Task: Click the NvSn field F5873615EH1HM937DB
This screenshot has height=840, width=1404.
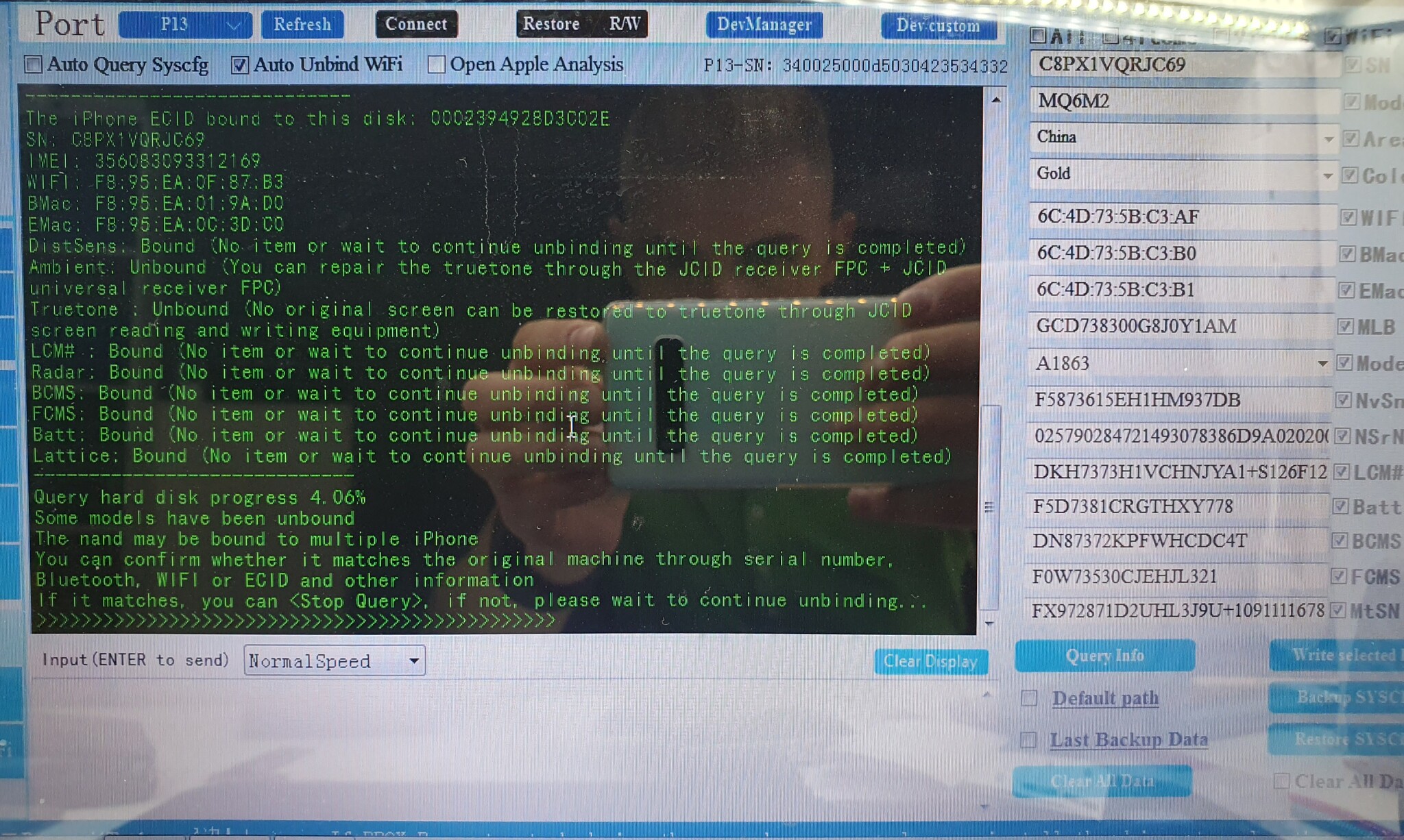Action: point(1179,400)
